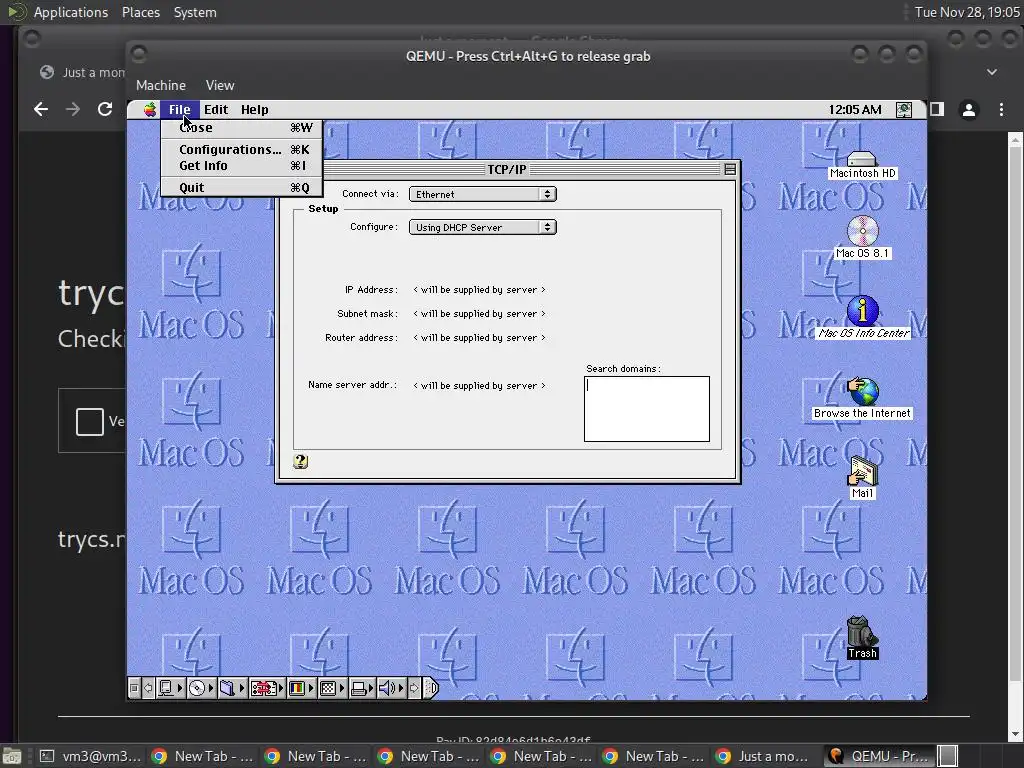Reload the page in Chrome window
Image resolution: width=1024 pixels, height=768 pixels.
tap(105, 109)
